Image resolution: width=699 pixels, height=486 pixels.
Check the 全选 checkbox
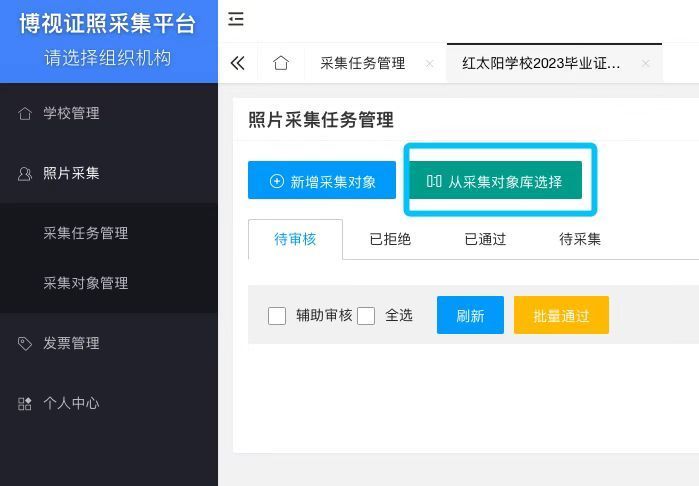[366, 316]
